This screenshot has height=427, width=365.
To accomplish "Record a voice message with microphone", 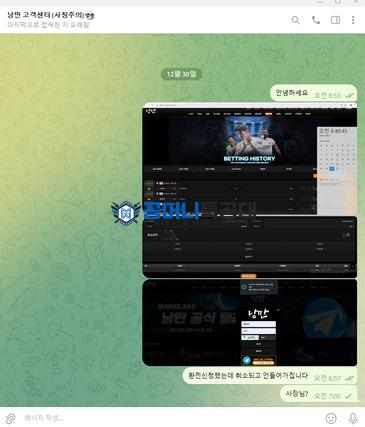I will (353, 418).
